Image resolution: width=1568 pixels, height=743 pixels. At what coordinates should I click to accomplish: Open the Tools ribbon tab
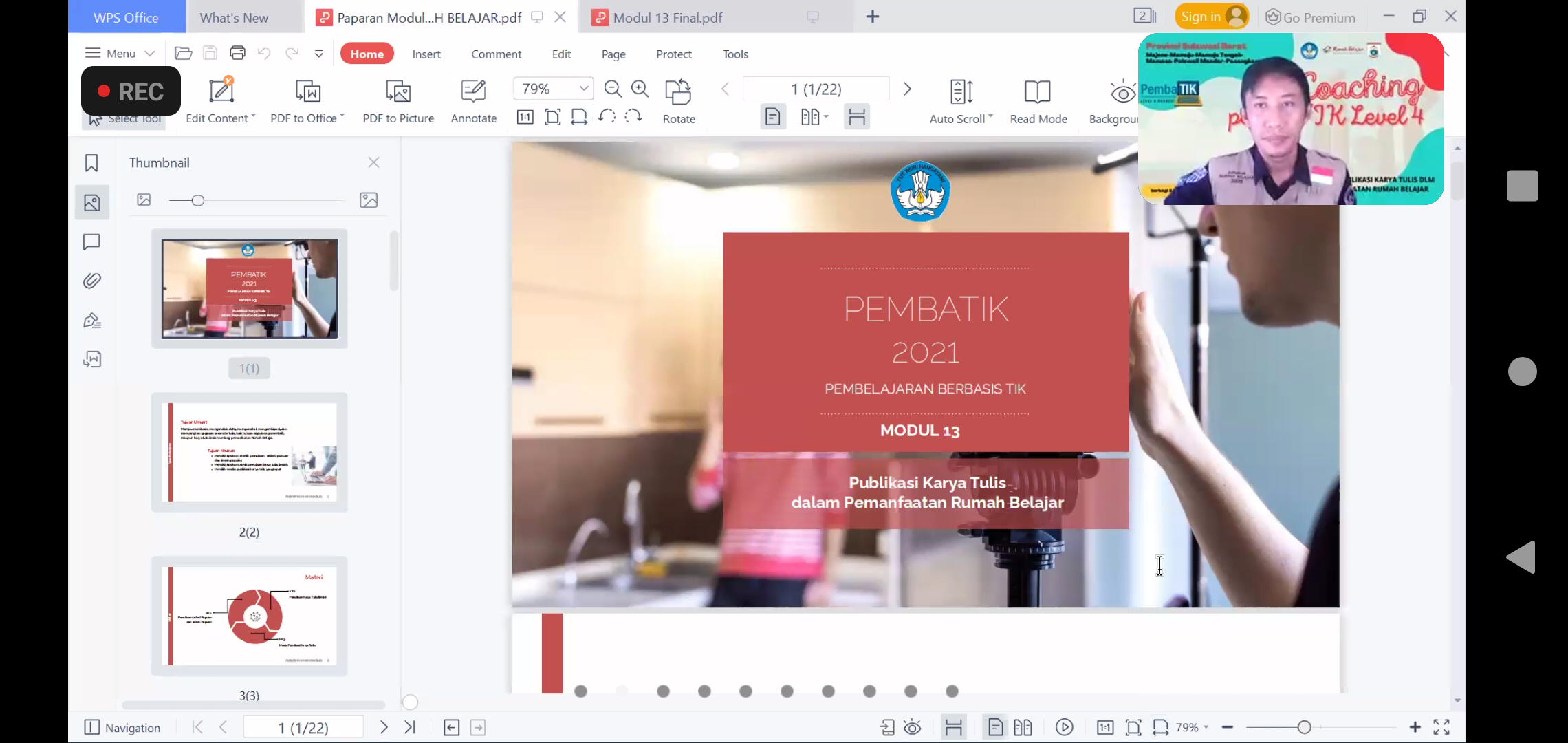click(735, 54)
